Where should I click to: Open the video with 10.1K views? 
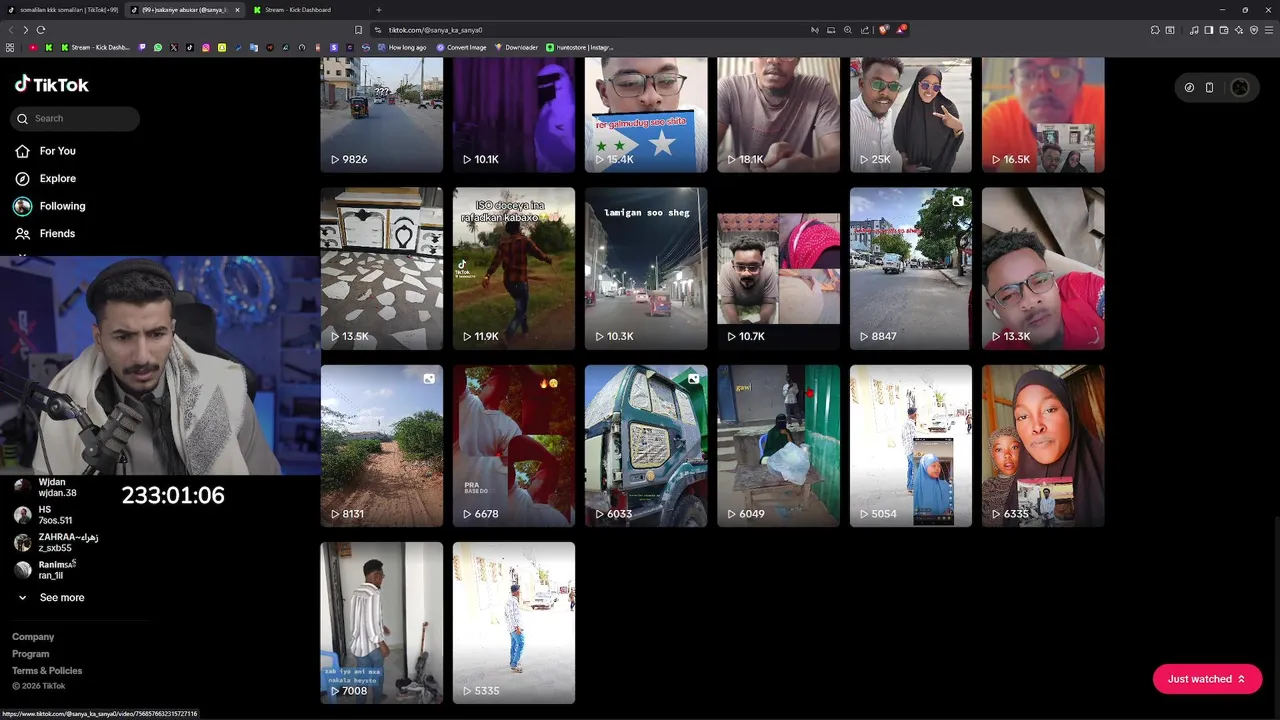point(514,114)
